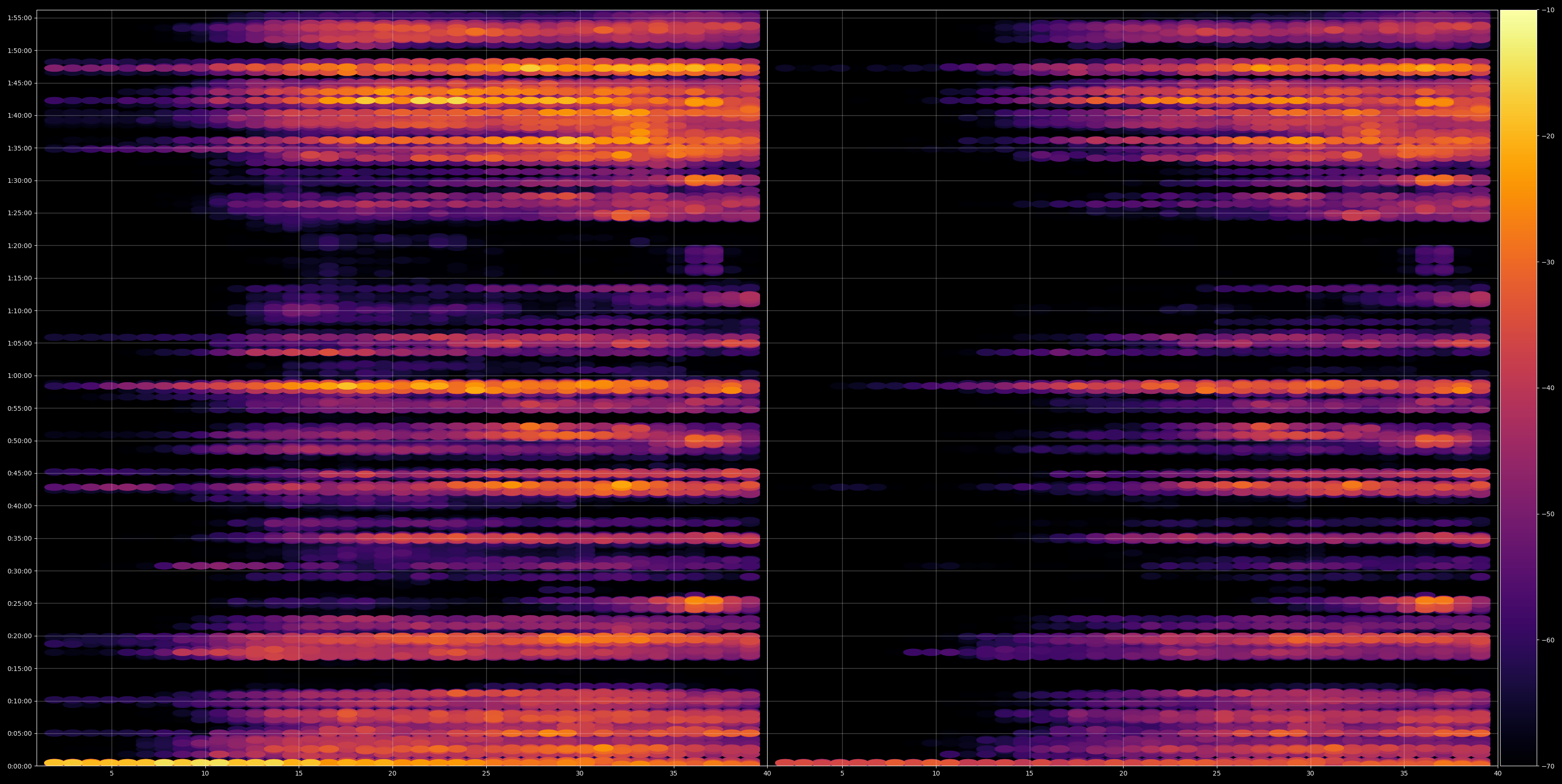Click the −10 colorbar tick label
The image size is (1562, 784).
[1548, 10]
